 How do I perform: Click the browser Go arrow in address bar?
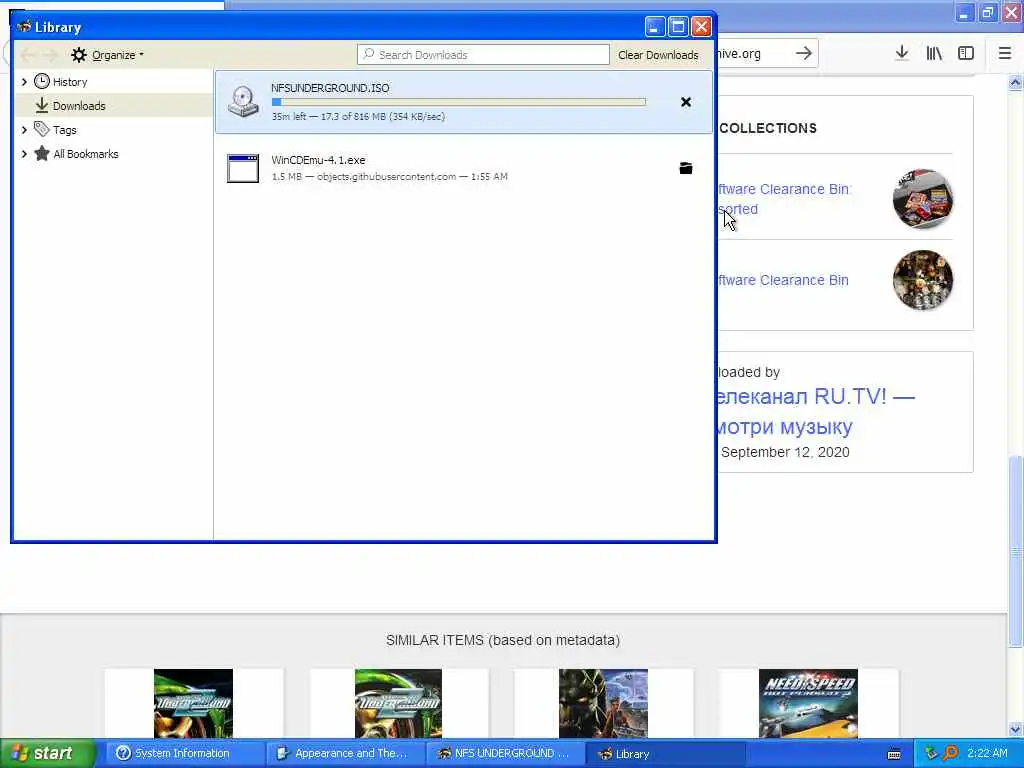804,54
